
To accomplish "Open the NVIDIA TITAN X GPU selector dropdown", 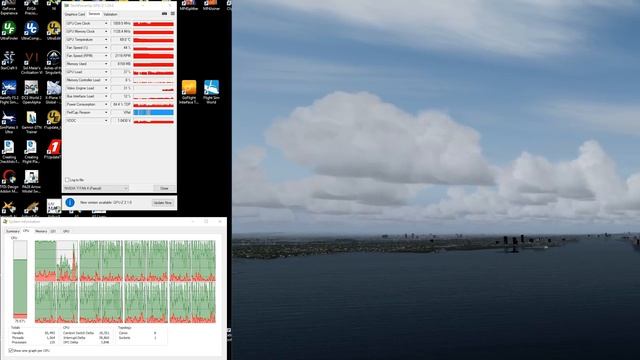I will tap(96, 188).
